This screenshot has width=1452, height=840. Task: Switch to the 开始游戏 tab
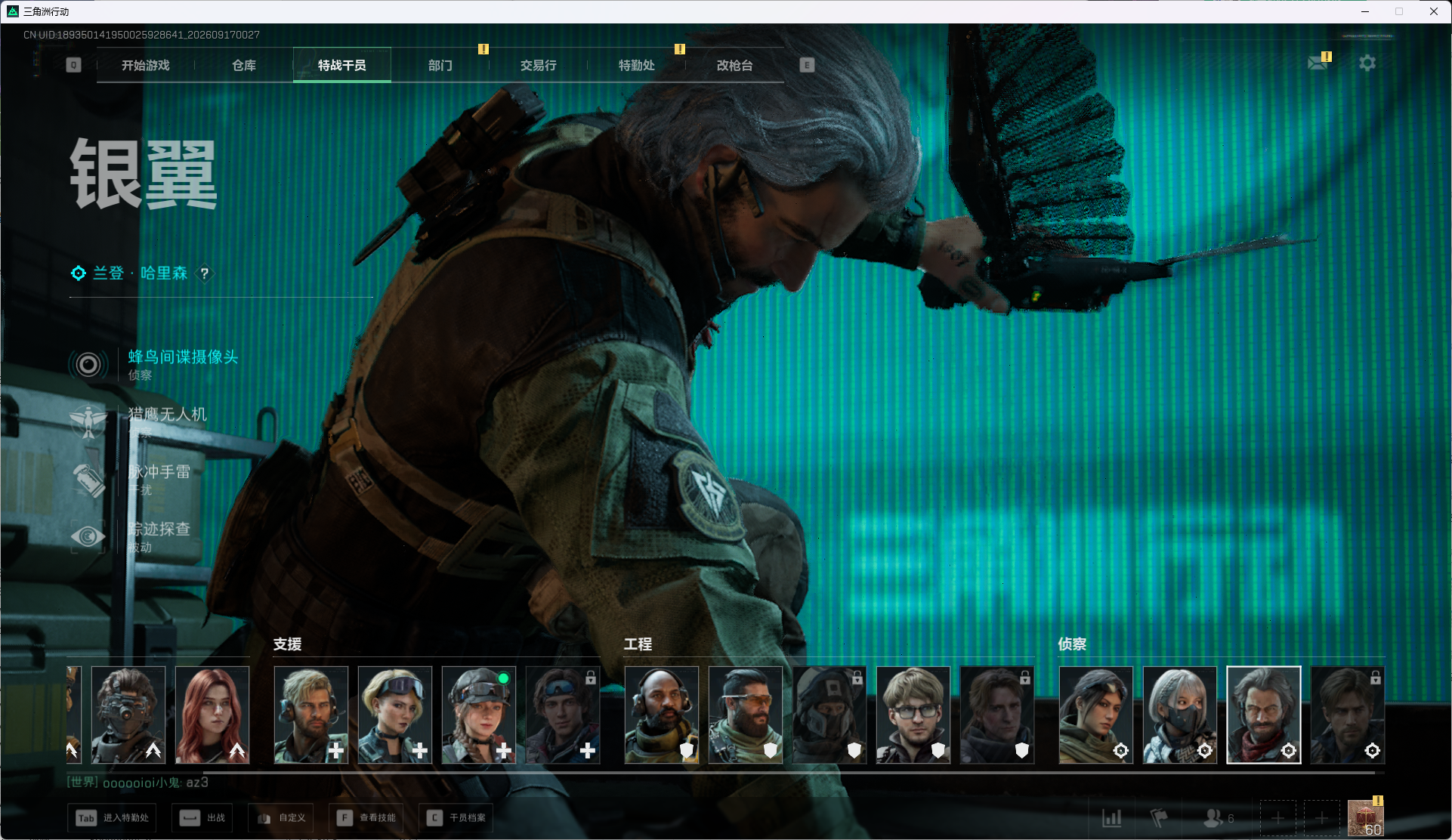(146, 66)
